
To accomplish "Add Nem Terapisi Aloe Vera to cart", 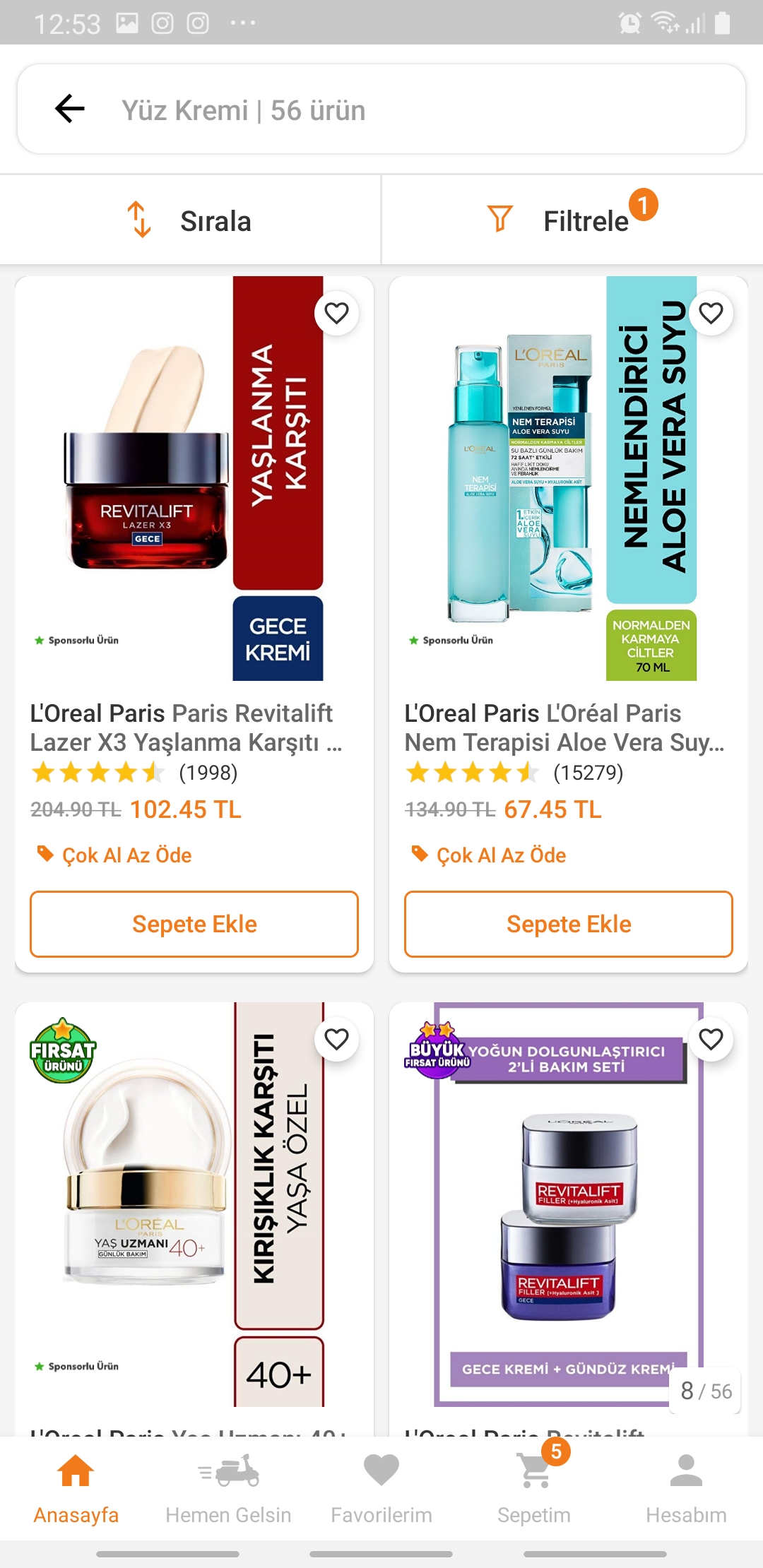I will [x=569, y=924].
